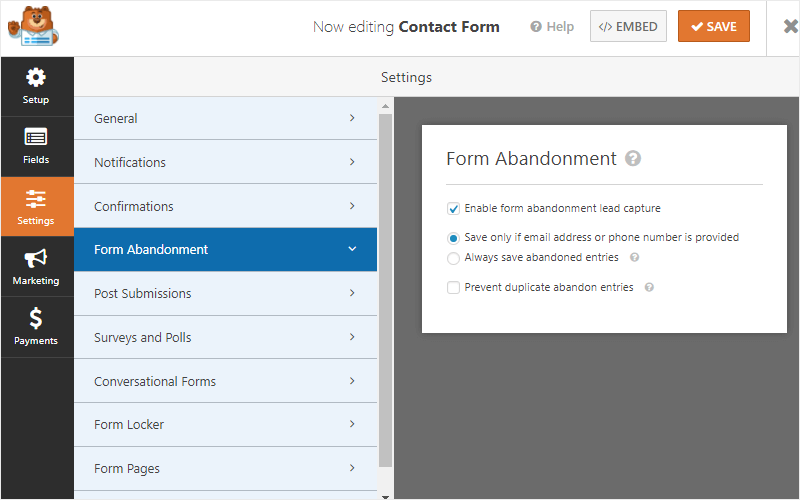This screenshot has width=800, height=500.
Task: Click the EMBED button
Action: click(628, 26)
